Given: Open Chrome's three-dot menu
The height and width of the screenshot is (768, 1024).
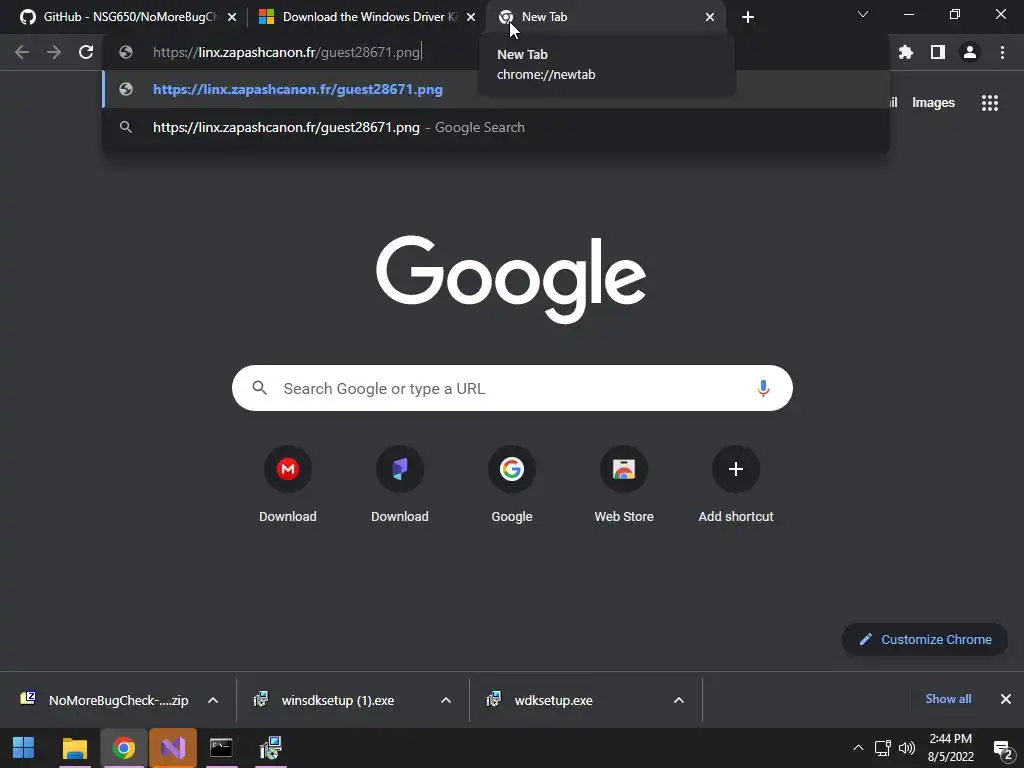Looking at the screenshot, I should point(1002,52).
